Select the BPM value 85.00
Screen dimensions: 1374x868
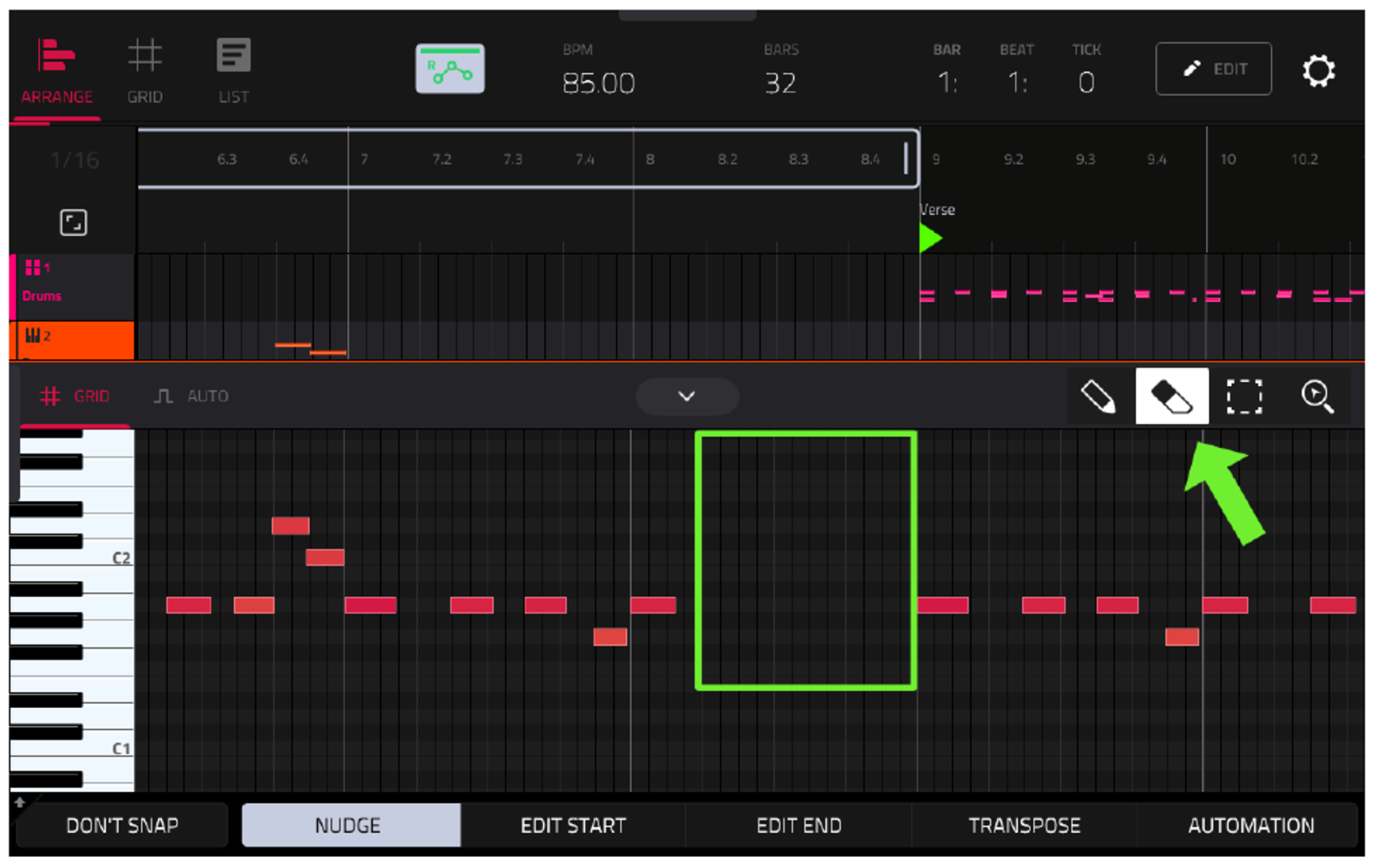pos(599,82)
